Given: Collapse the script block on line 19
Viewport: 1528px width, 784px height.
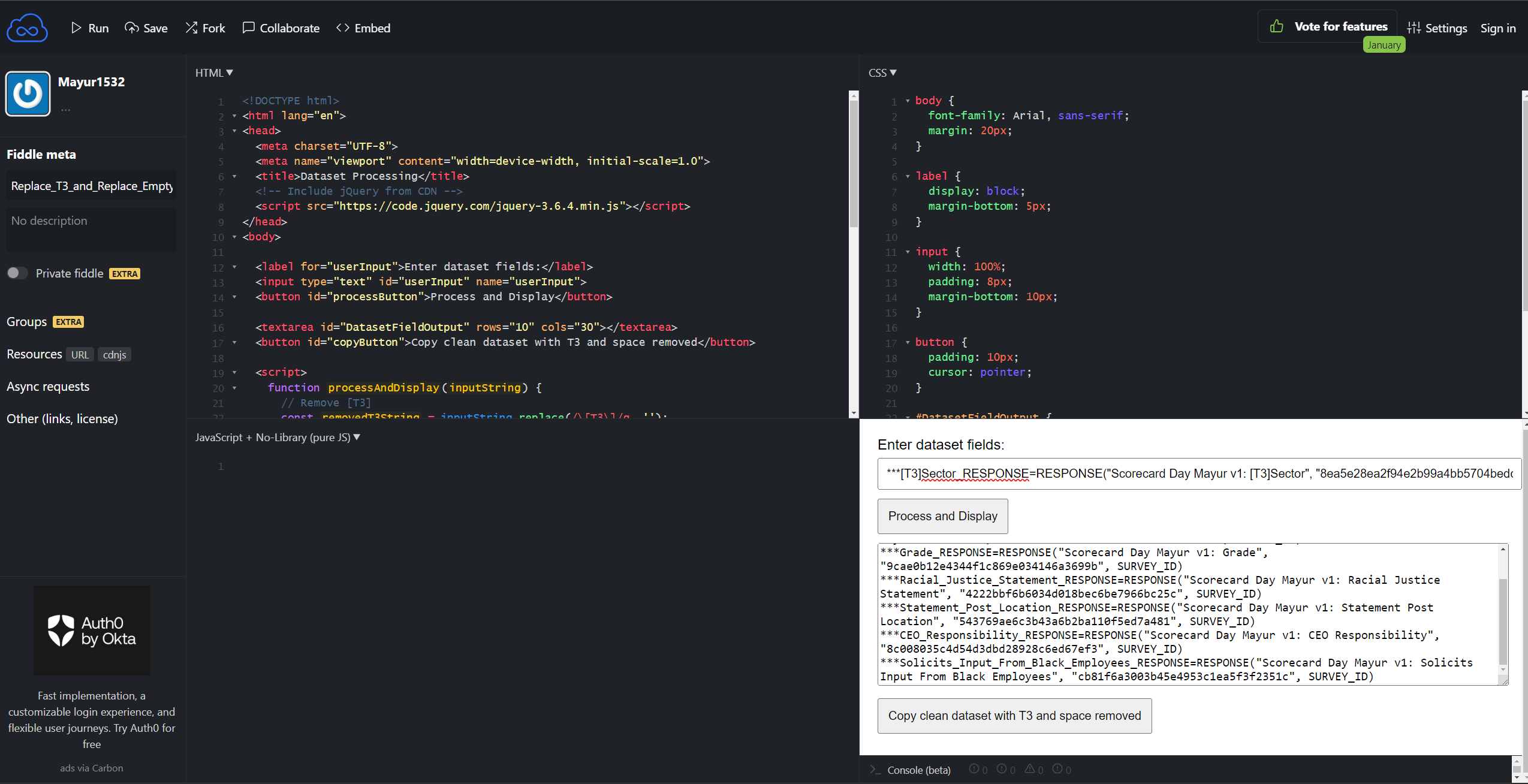Looking at the screenshot, I should click(234, 372).
